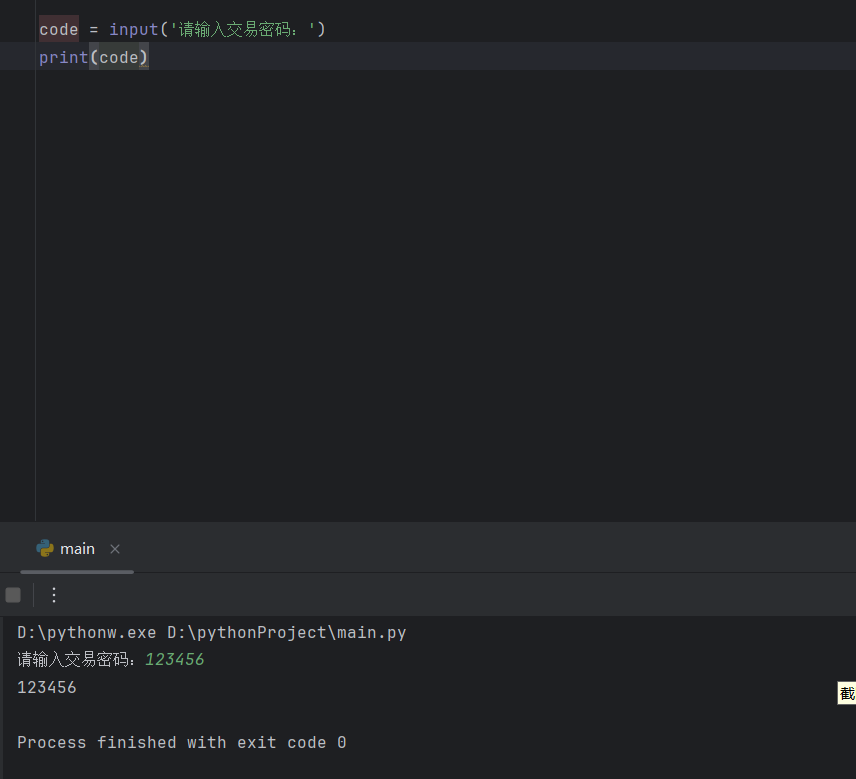This screenshot has width=856, height=779.
Task: Close the main run tab
Action: (x=115, y=549)
